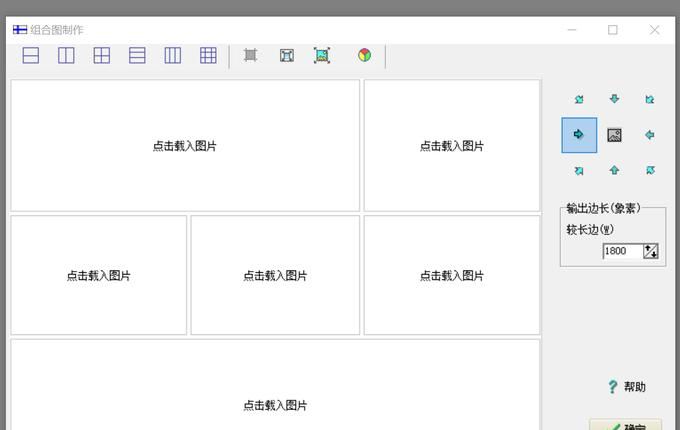Click the highlighted right-pointing arrow button
The width and height of the screenshot is (680, 430).
tap(579, 135)
